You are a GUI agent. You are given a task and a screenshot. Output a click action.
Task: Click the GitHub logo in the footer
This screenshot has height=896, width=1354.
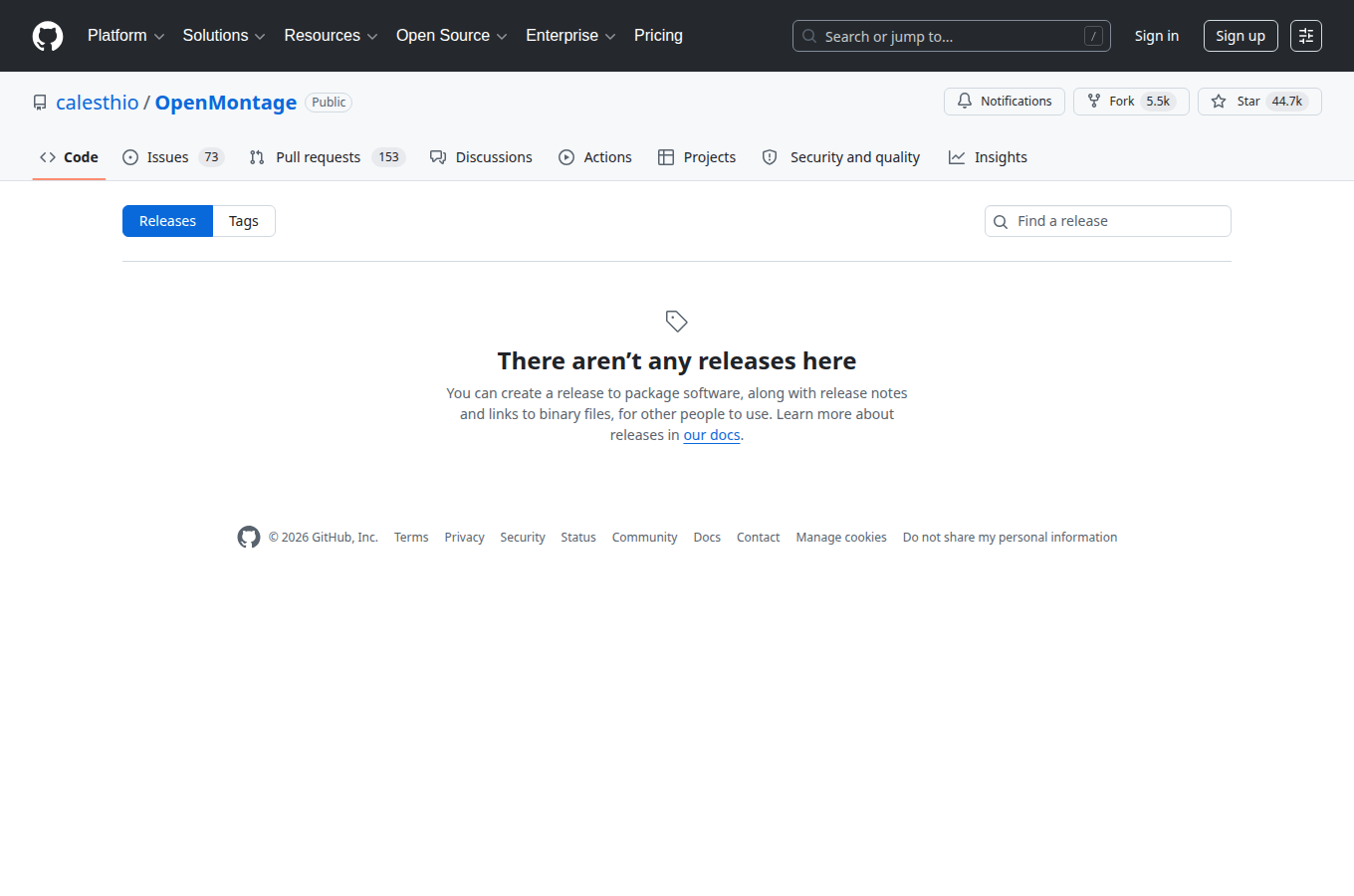tap(249, 537)
